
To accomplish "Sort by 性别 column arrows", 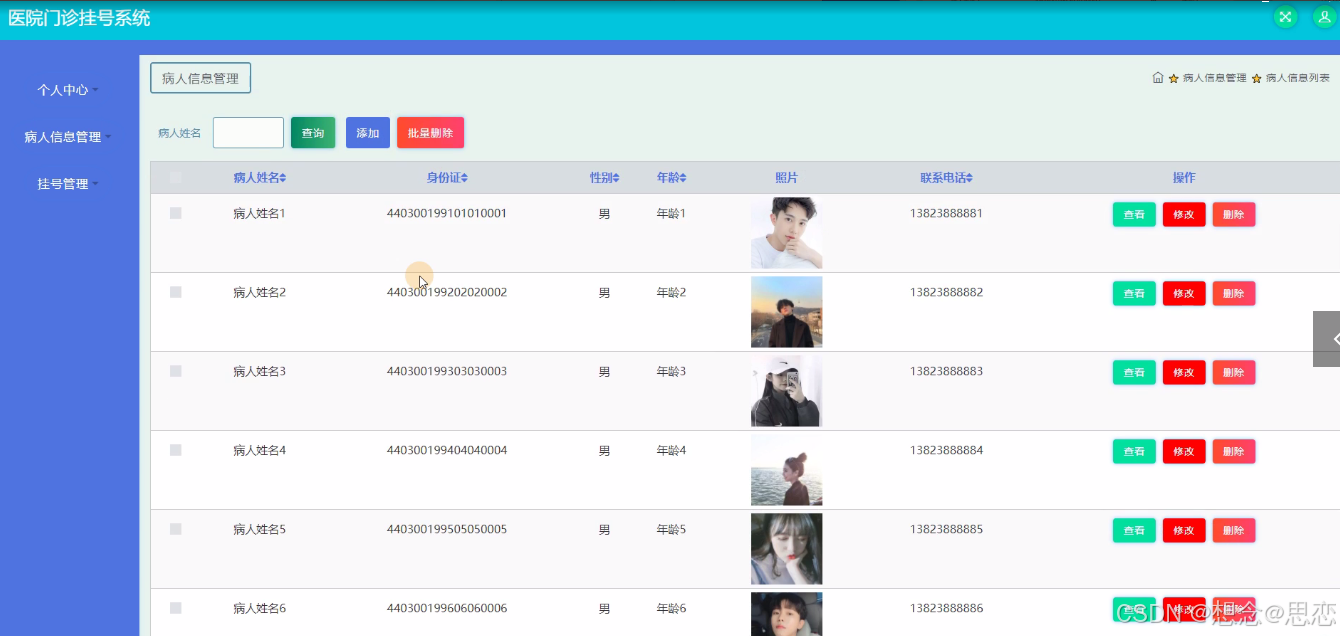I will pyautogui.click(x=616, y=178).
